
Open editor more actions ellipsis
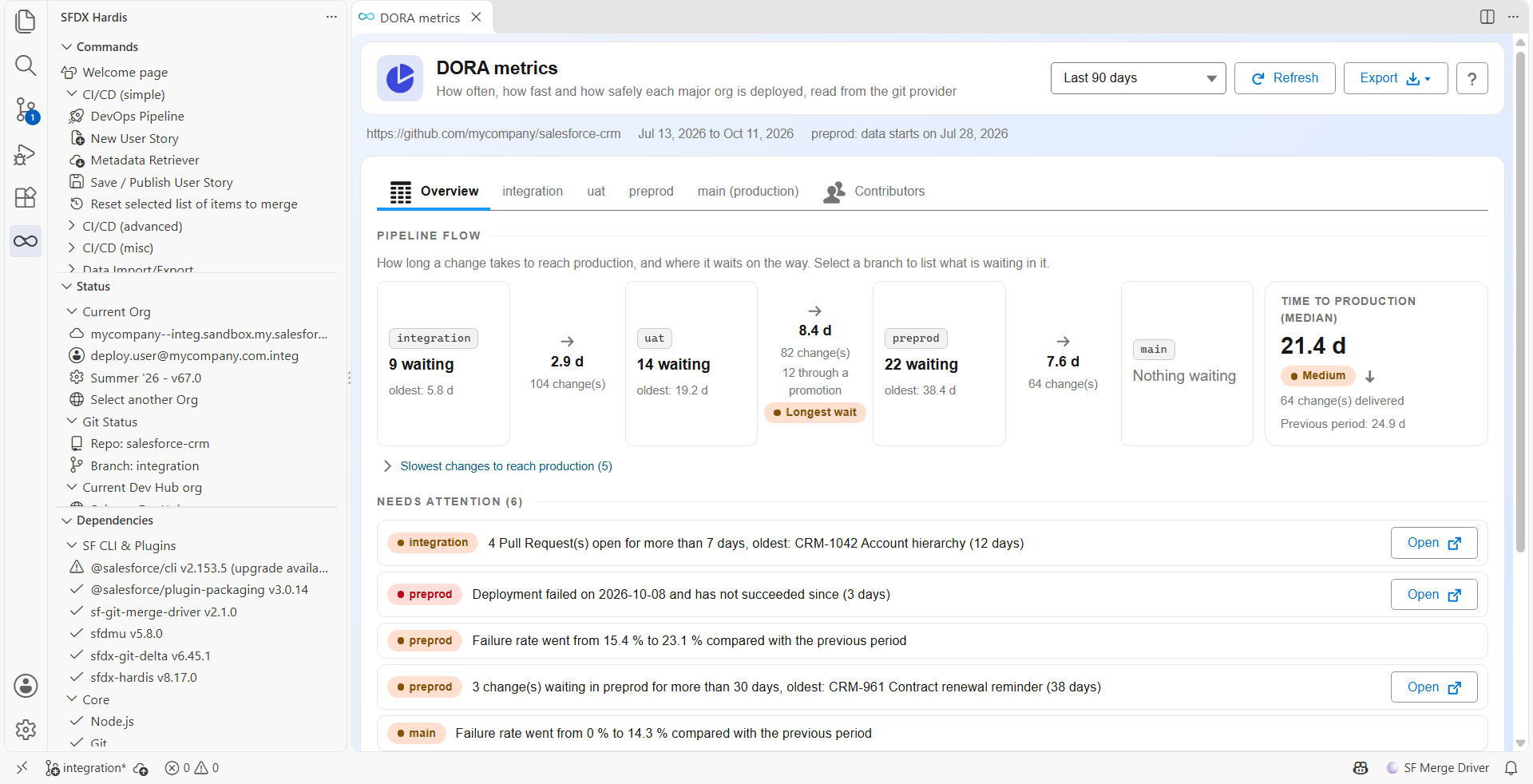[x=1513, y=17]
